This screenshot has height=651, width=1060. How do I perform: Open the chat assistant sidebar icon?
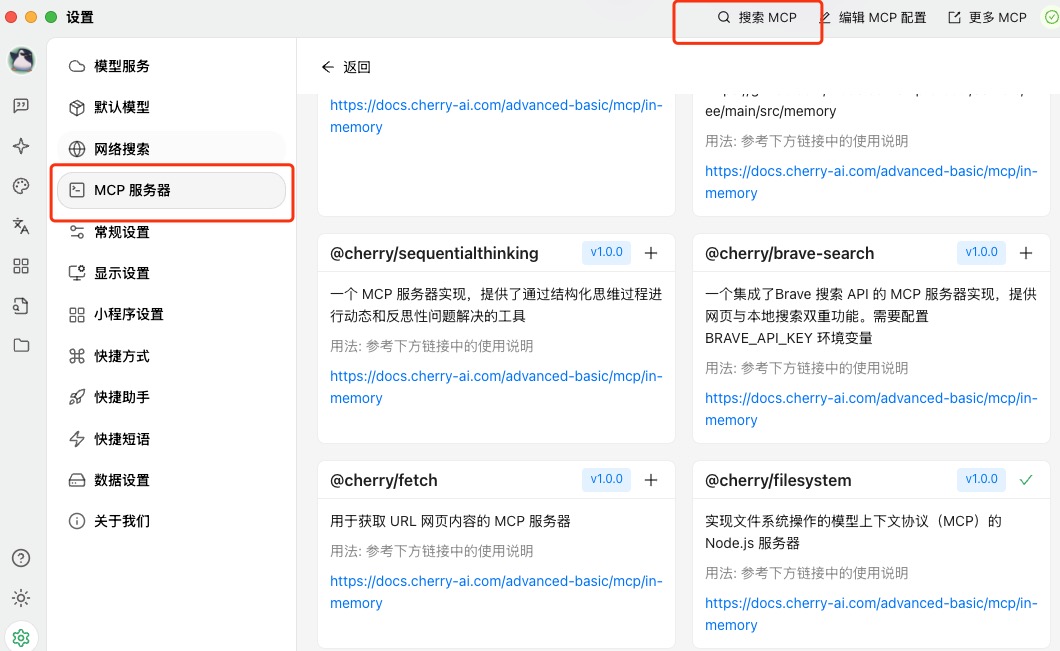tap(21, 105)
